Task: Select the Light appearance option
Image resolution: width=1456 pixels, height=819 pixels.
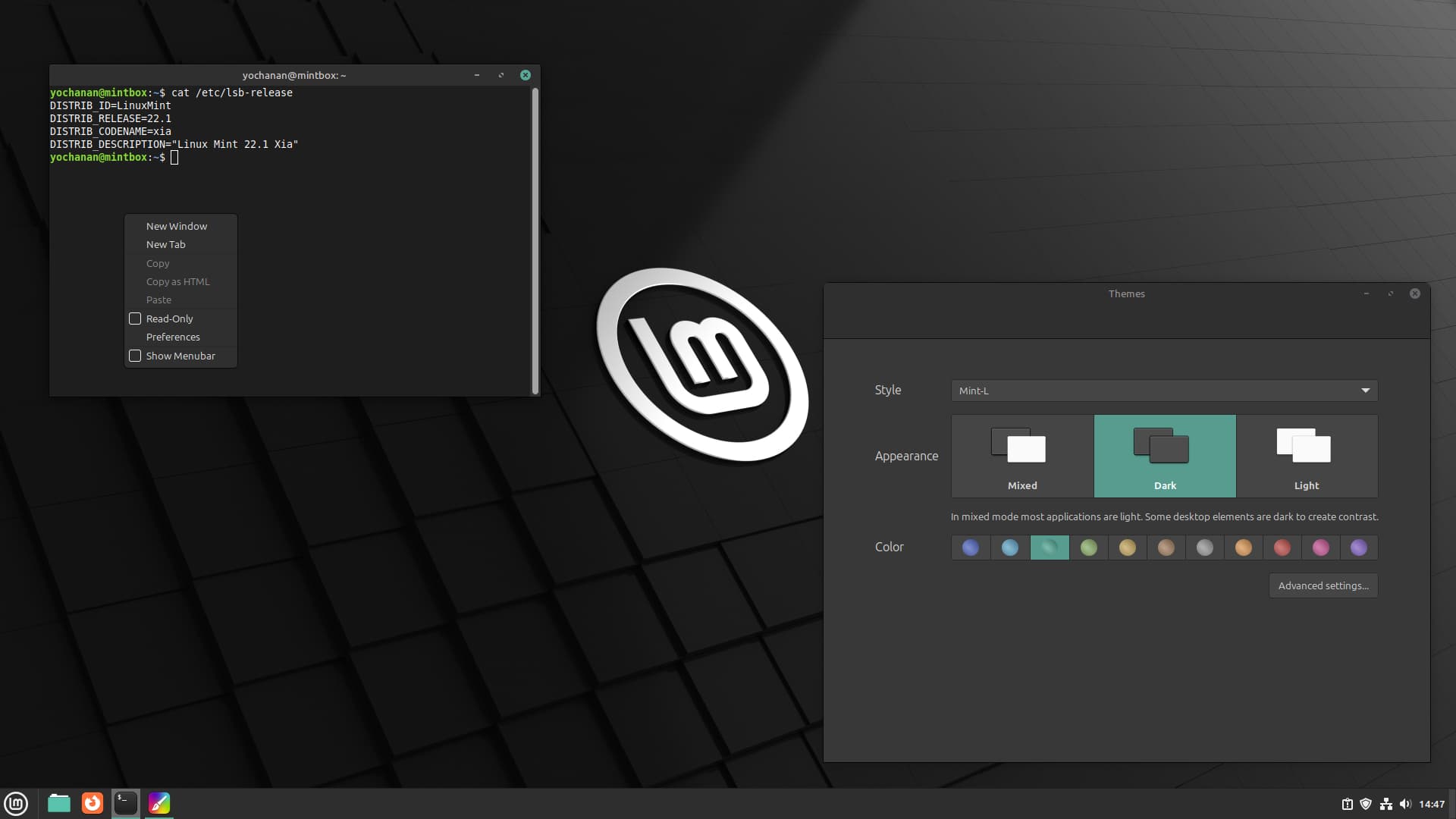Action: click(x=1307, y=456)
